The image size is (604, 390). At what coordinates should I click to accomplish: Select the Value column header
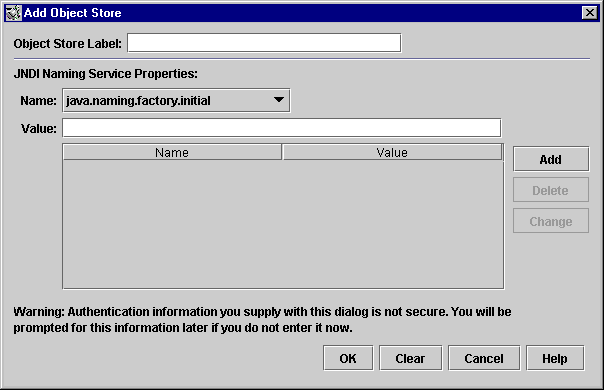(x=392, y=152)
